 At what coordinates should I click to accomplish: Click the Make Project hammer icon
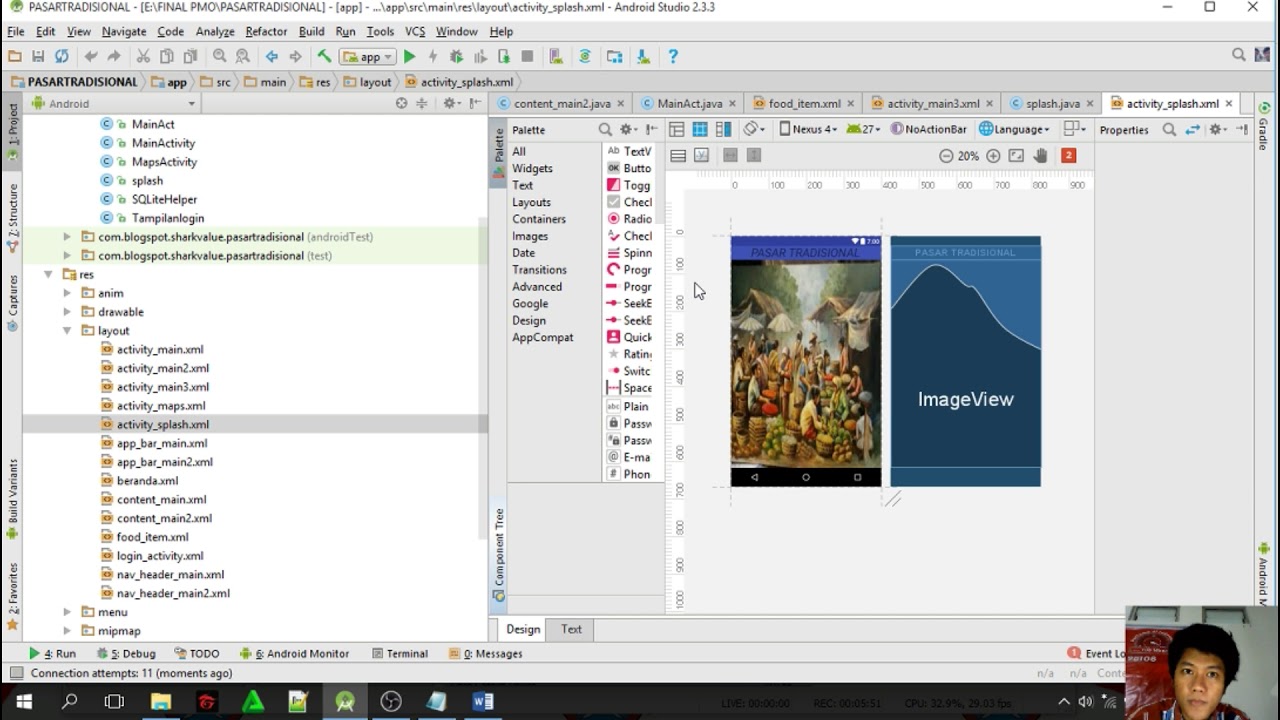(324, 57)
